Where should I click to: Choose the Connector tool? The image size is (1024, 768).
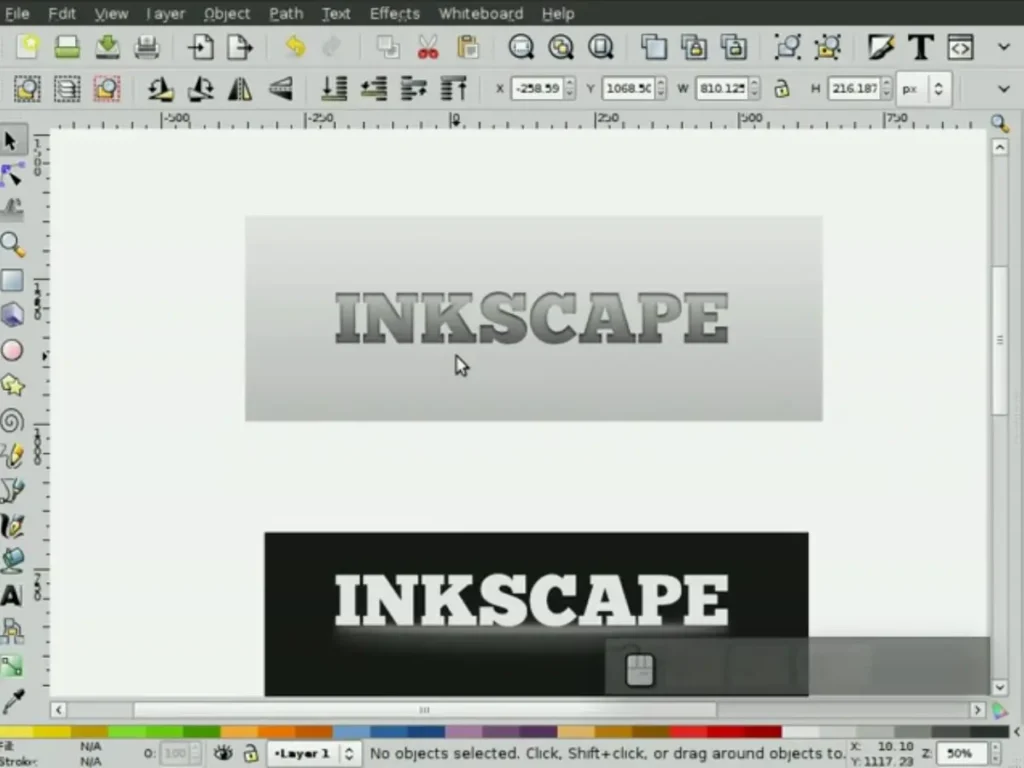pyautogui.click(x=12, y=631)
